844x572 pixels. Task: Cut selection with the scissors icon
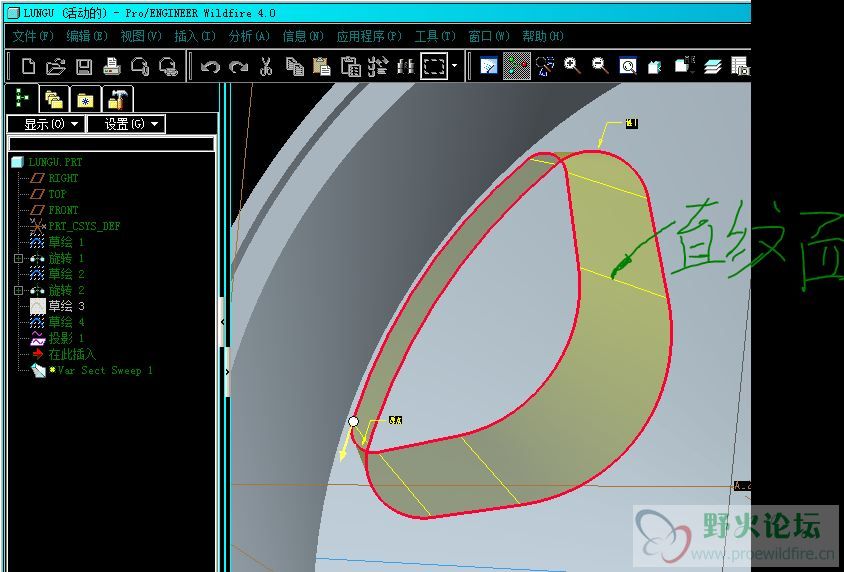click(x=266, y=67)
